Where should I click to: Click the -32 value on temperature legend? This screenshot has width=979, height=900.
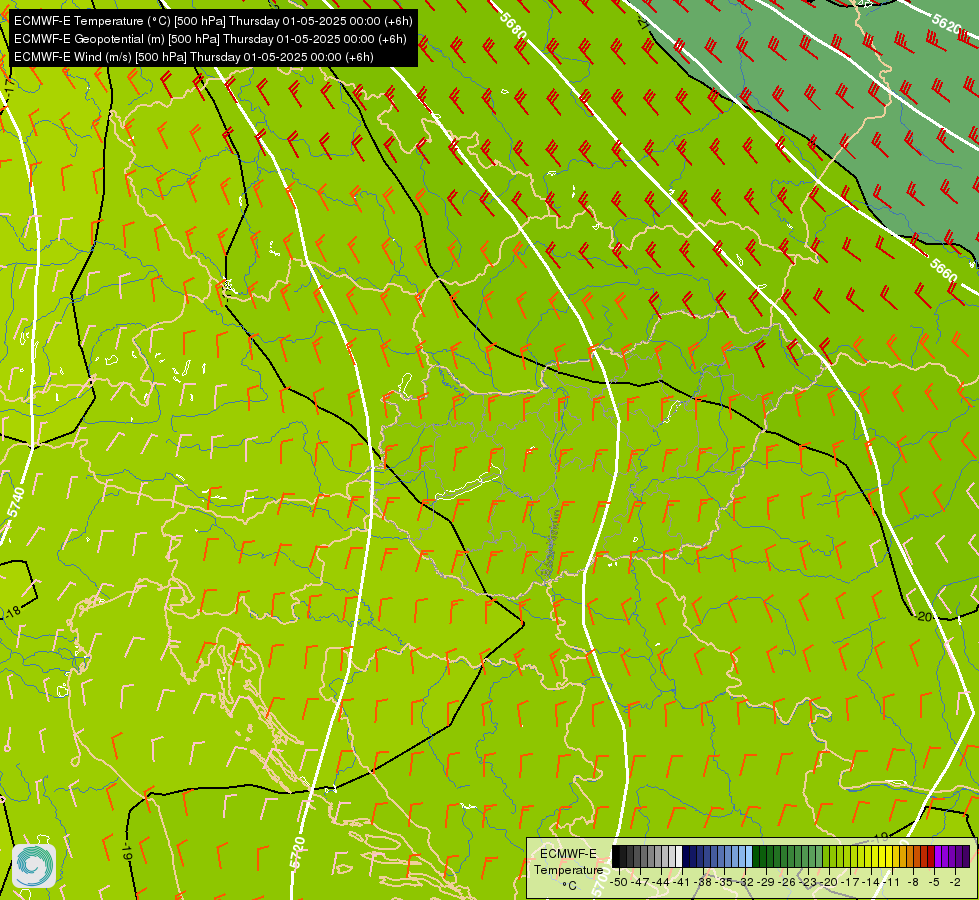tap(745, 882)
